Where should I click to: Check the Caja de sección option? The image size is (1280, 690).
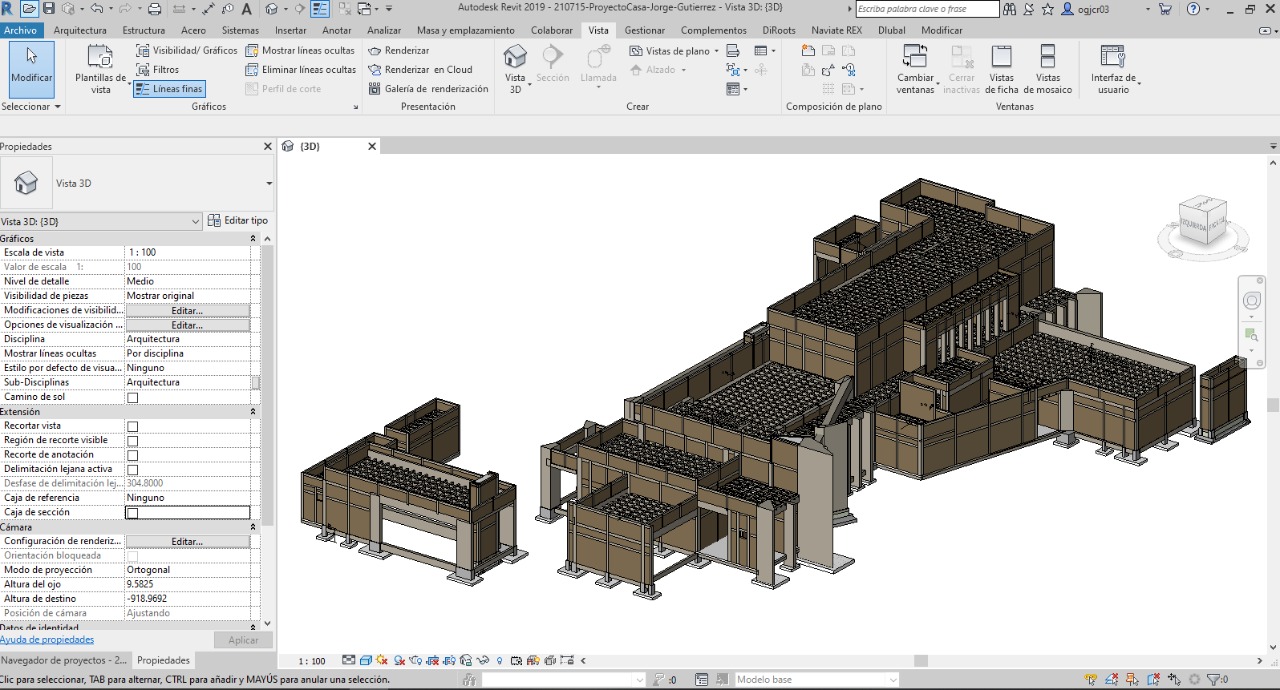(132, 511)
